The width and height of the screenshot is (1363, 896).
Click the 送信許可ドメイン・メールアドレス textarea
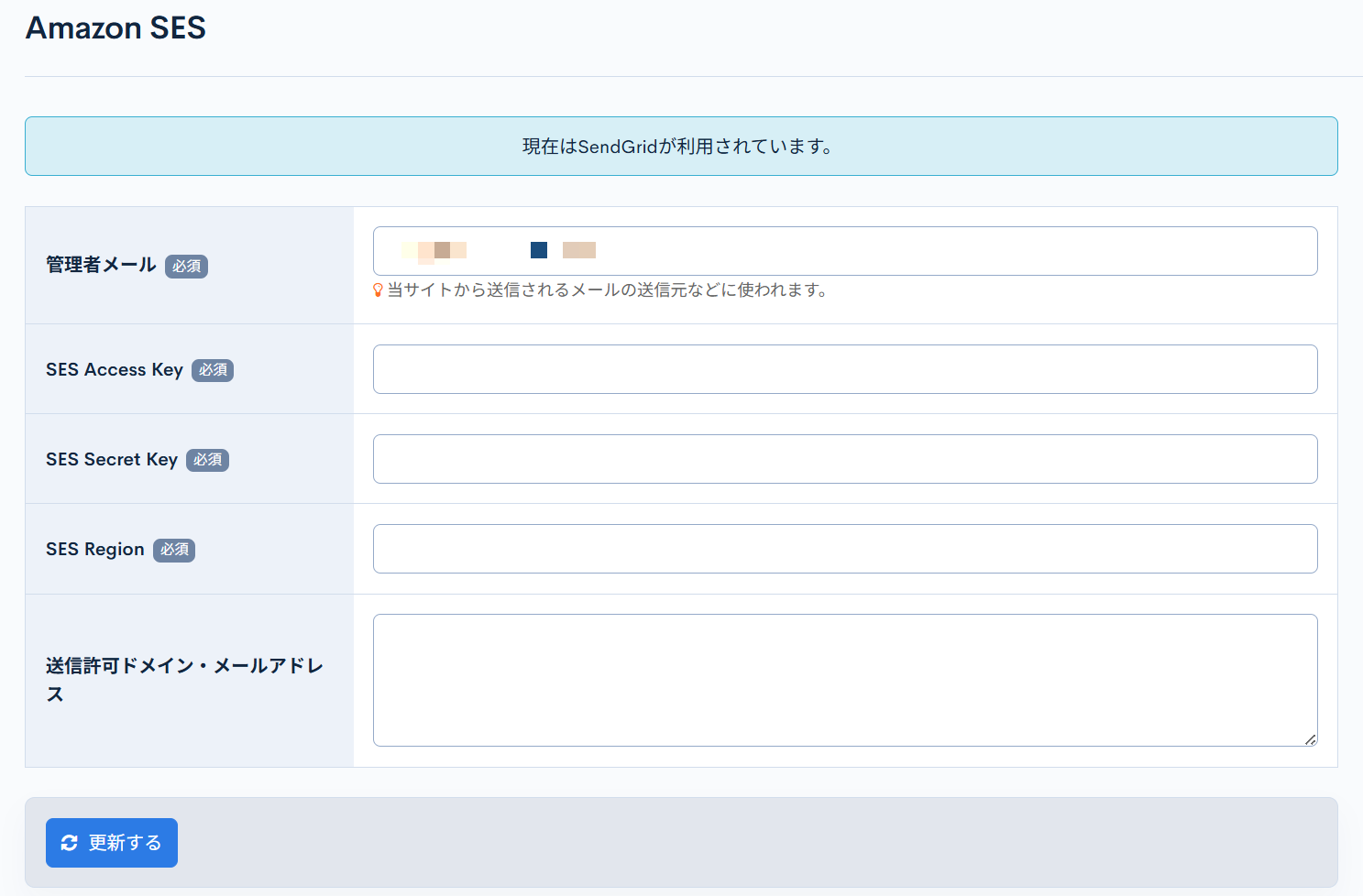click(x=845, y=680)
